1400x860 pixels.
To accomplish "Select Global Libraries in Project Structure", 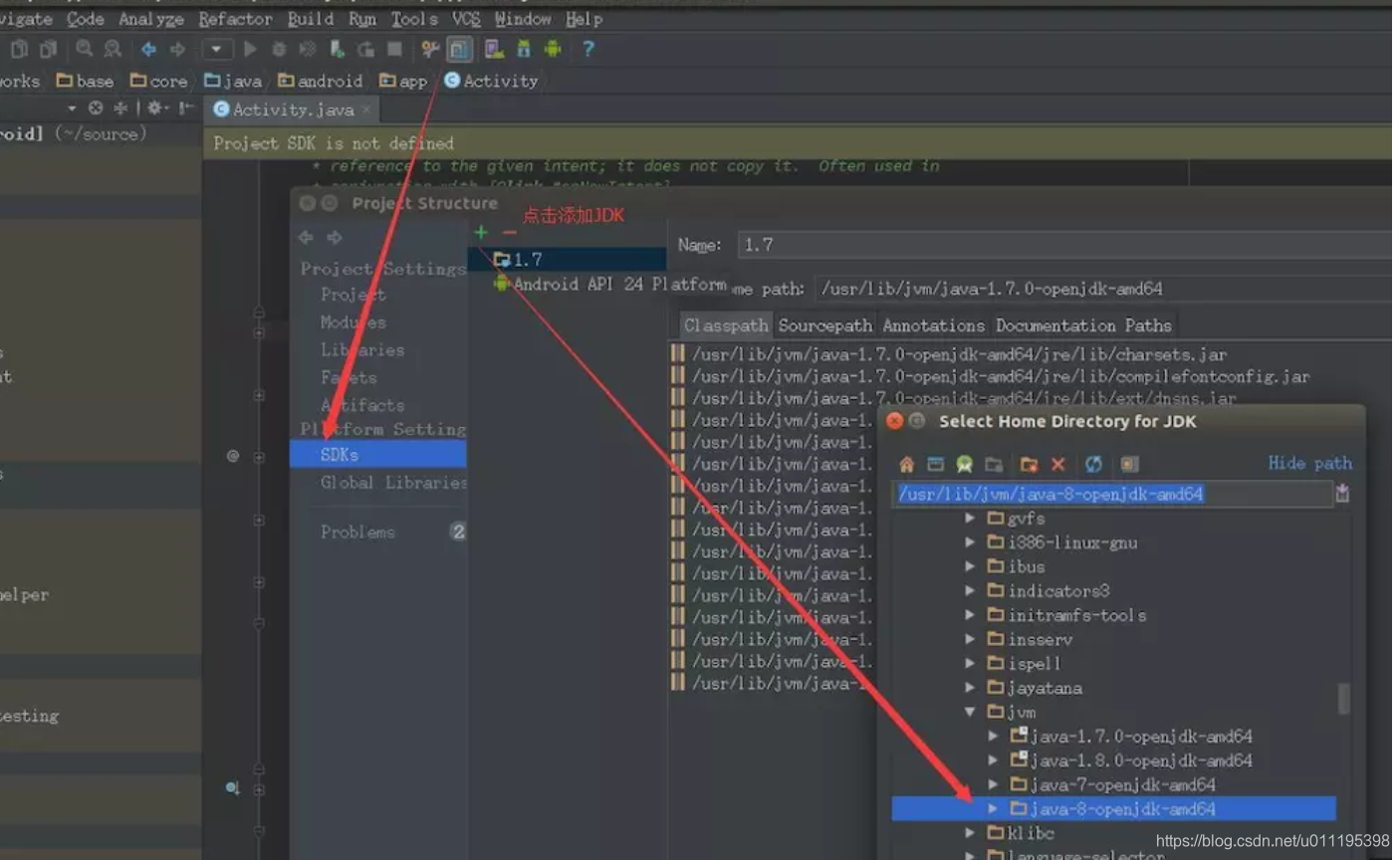I will pyautogui.click(x=392, y=483).
